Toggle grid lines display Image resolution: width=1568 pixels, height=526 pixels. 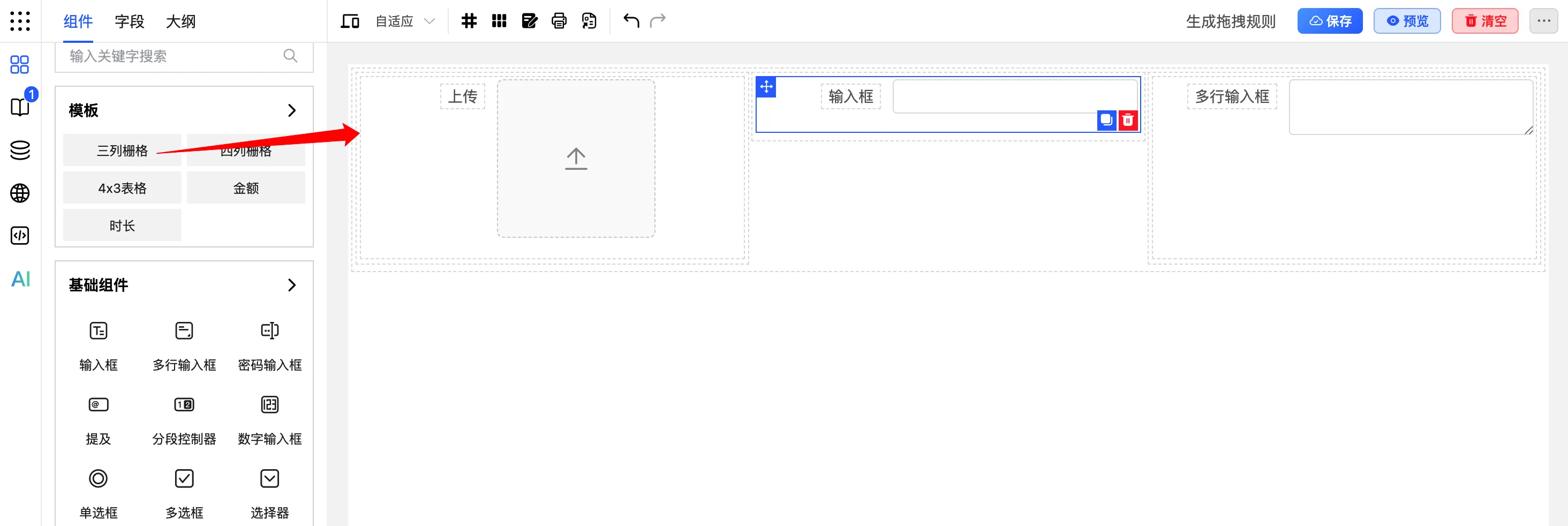pos(469,20)
